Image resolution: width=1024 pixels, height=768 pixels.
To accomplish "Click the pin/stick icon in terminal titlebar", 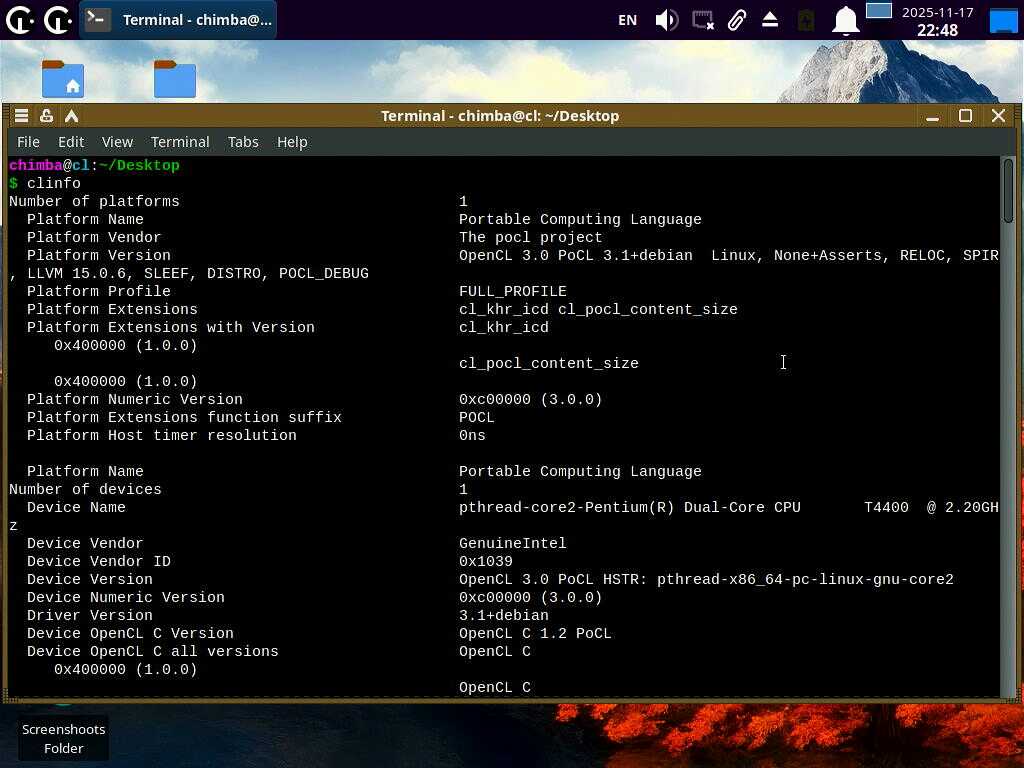I will 46,116.
